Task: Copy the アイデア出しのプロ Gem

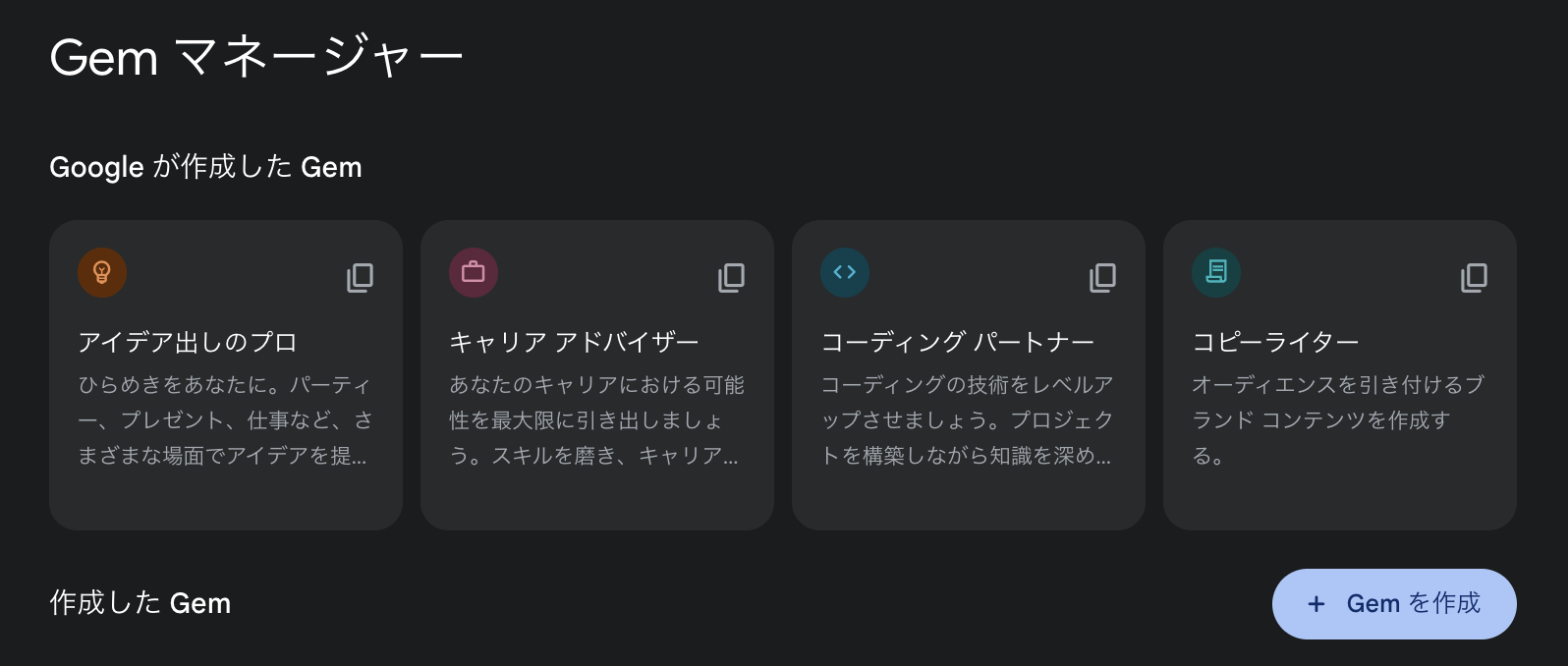Action: (x=360, y=278)
